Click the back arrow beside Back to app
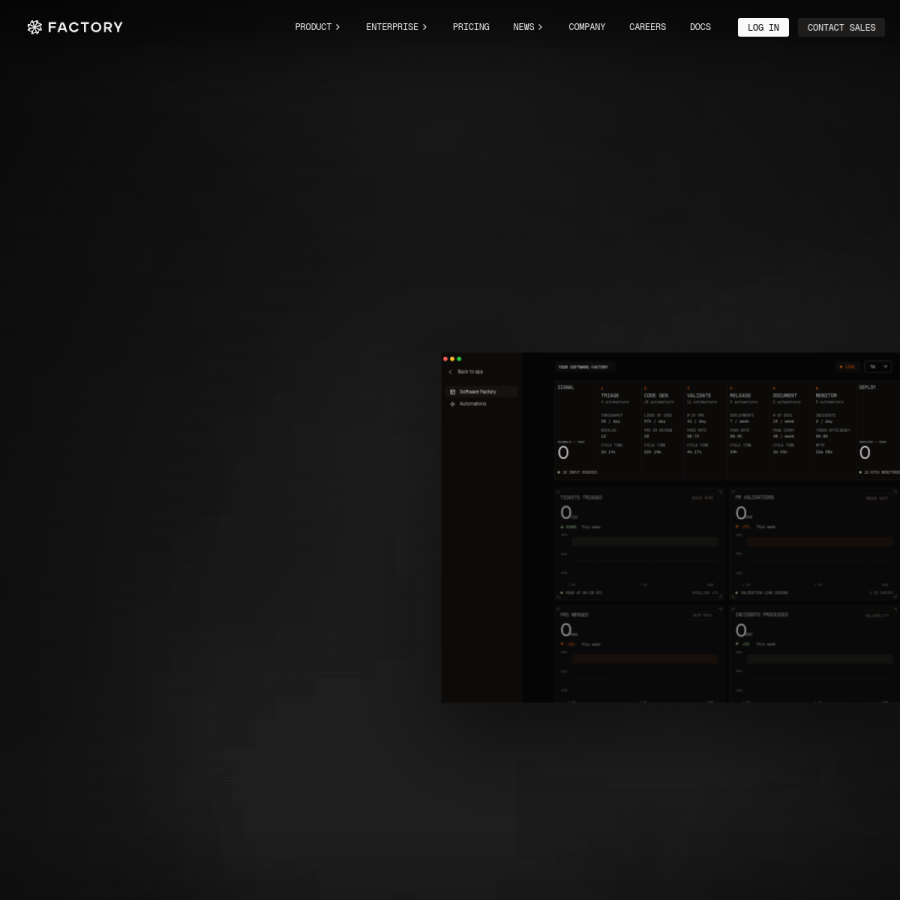This screenshot has width=900, height=900. point(450,372)
